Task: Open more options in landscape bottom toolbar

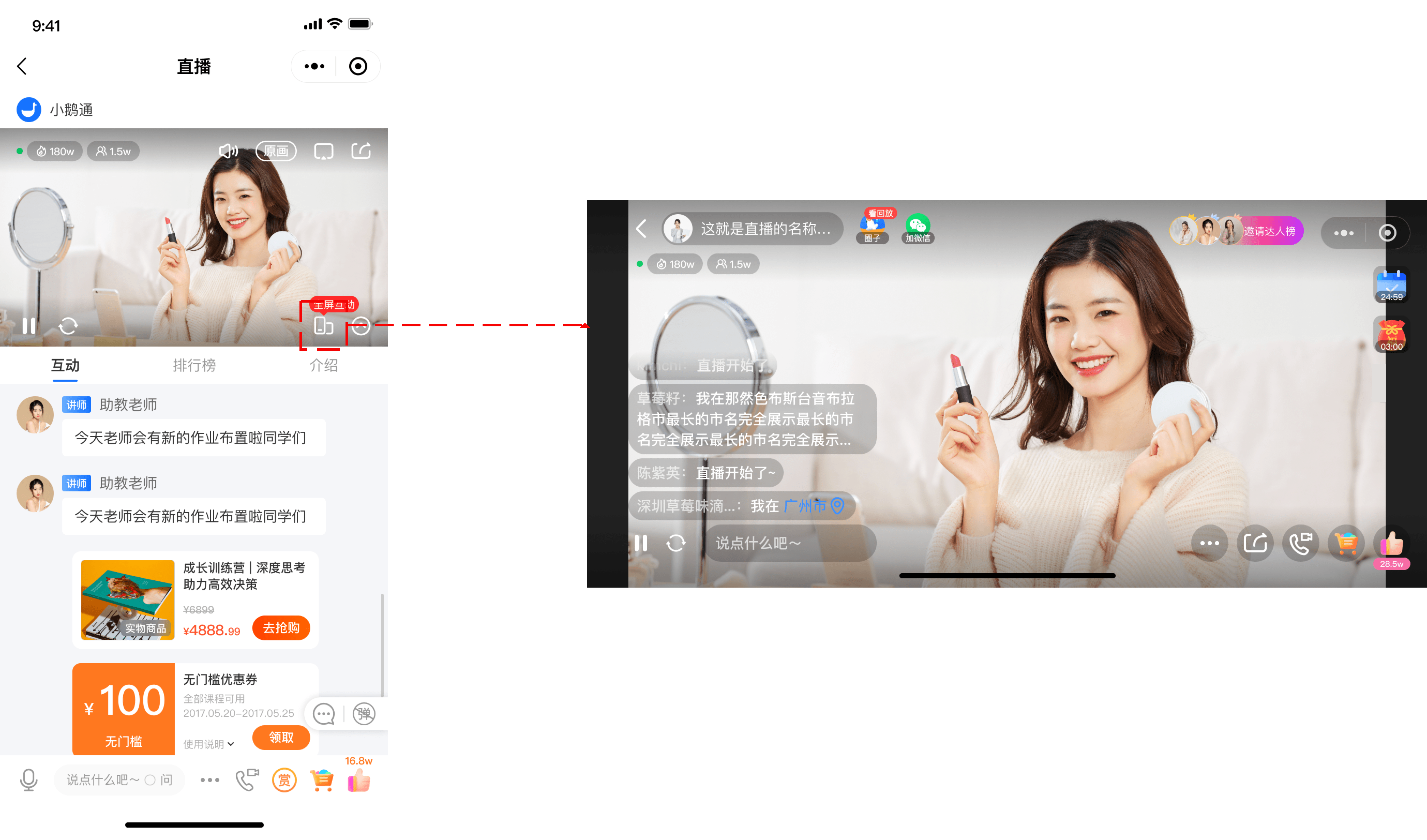Action: (x=1210, y=543)
